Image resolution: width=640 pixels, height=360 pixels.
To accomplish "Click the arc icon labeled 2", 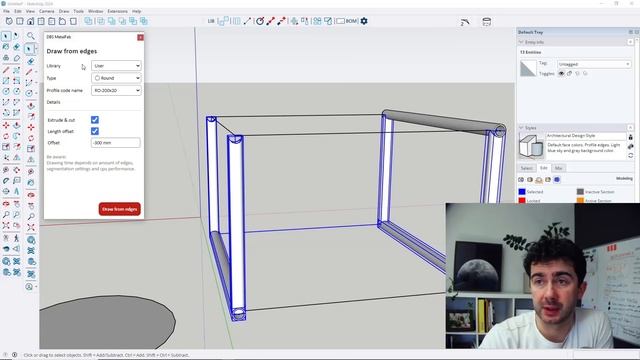I will point(464,22).
